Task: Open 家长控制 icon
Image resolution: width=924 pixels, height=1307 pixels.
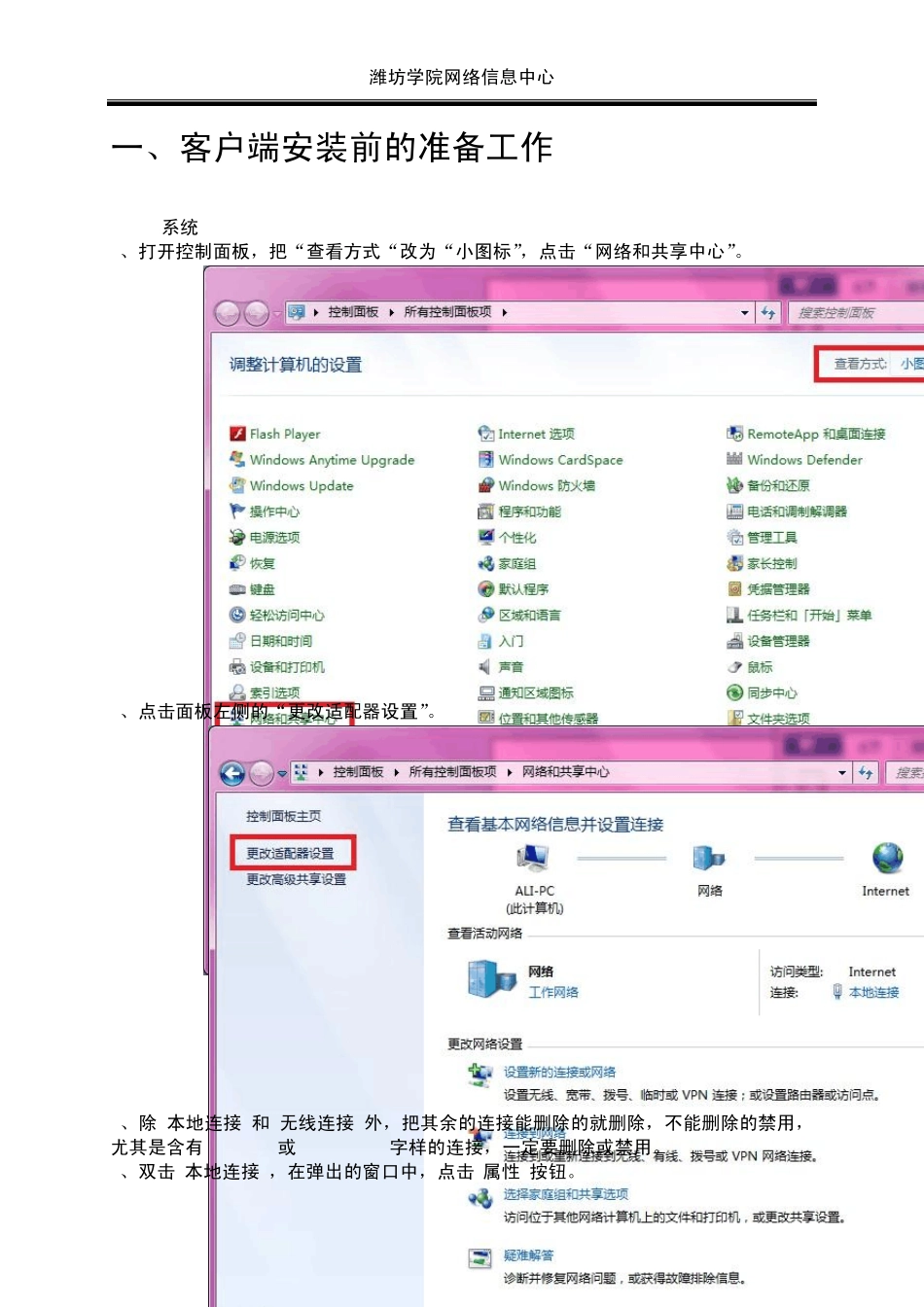Action: [735, 563]
